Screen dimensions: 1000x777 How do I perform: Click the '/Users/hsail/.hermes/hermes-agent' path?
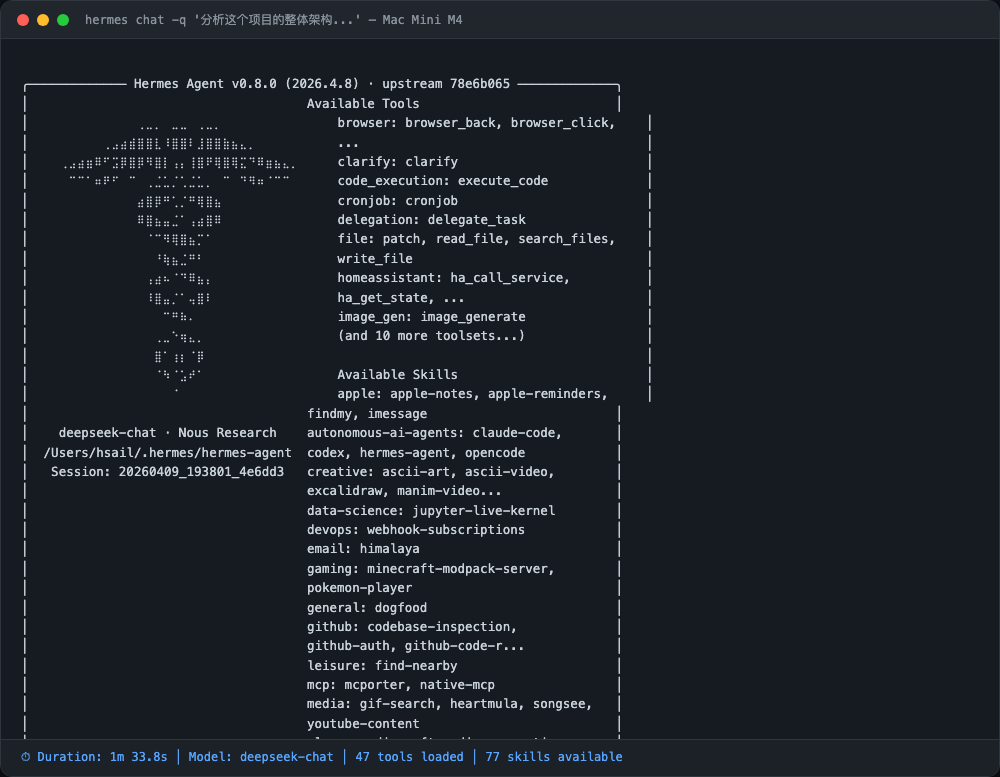pyautogui.click(x=168, y=452)
